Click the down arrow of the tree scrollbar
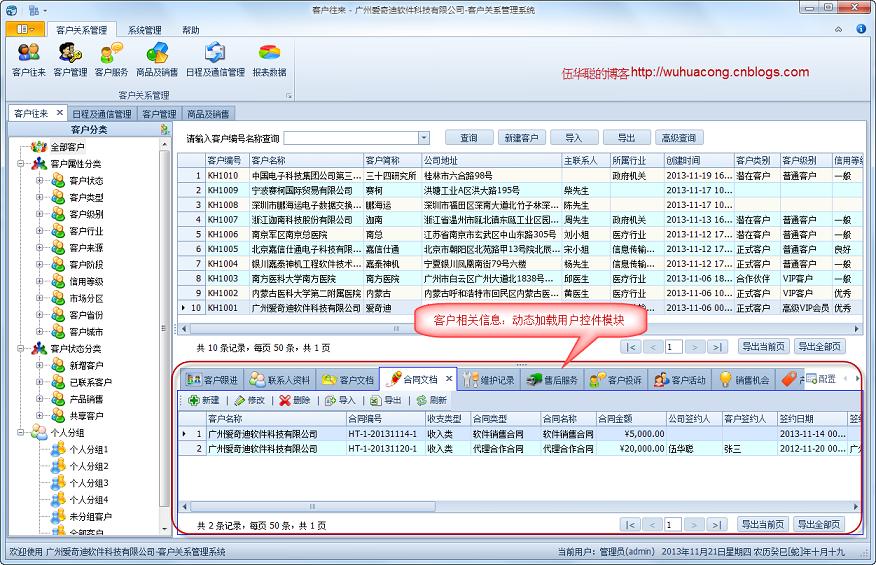 point(164,529)
